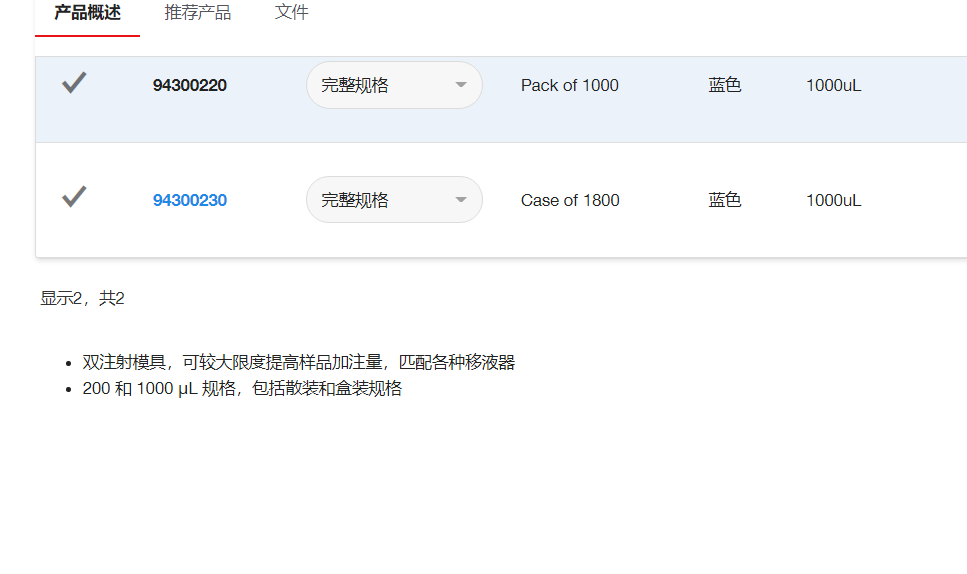
Task: Click the product number 94300220
Action: point(190,86)
